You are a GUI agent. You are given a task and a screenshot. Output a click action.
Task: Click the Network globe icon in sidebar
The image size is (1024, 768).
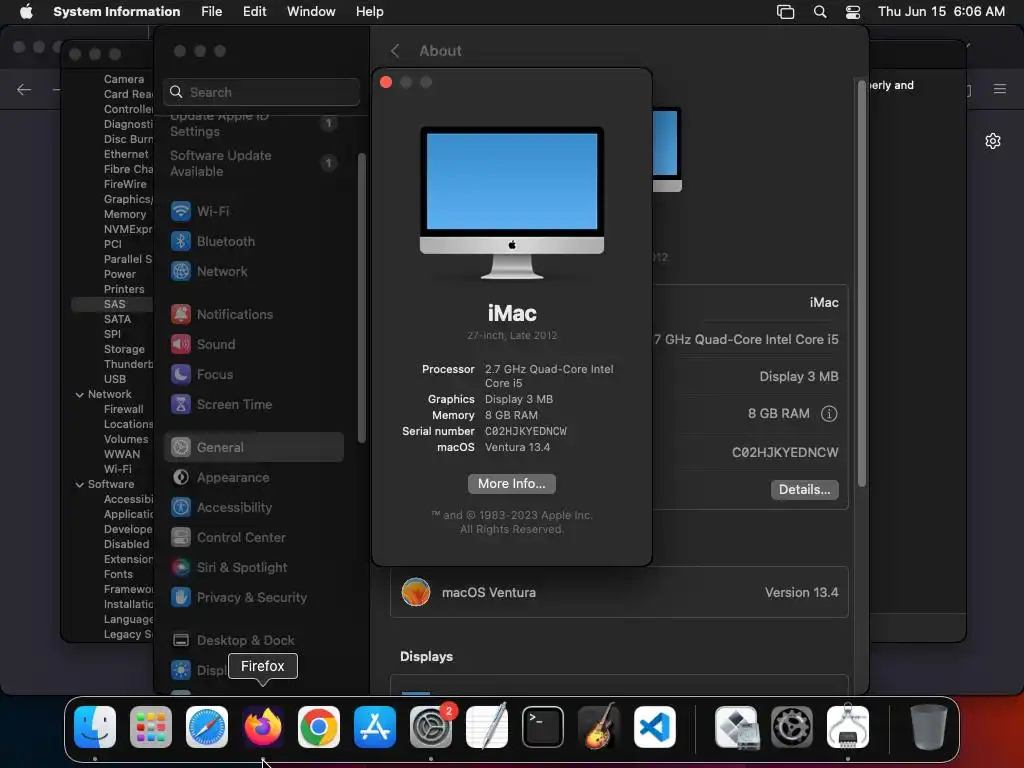pyautogui.click(x=181, y=272)
